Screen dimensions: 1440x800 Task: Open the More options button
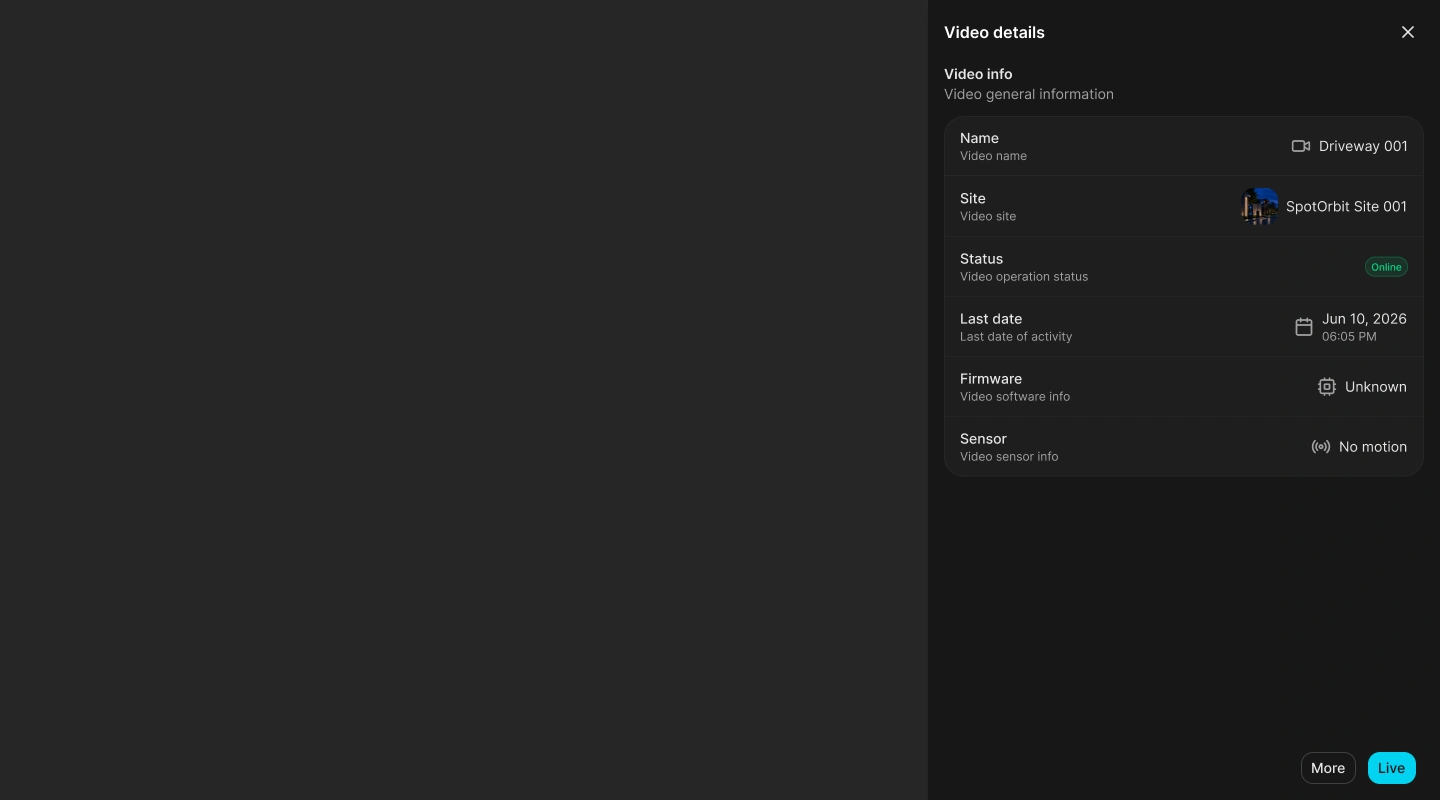click(x=1328, y=768)
